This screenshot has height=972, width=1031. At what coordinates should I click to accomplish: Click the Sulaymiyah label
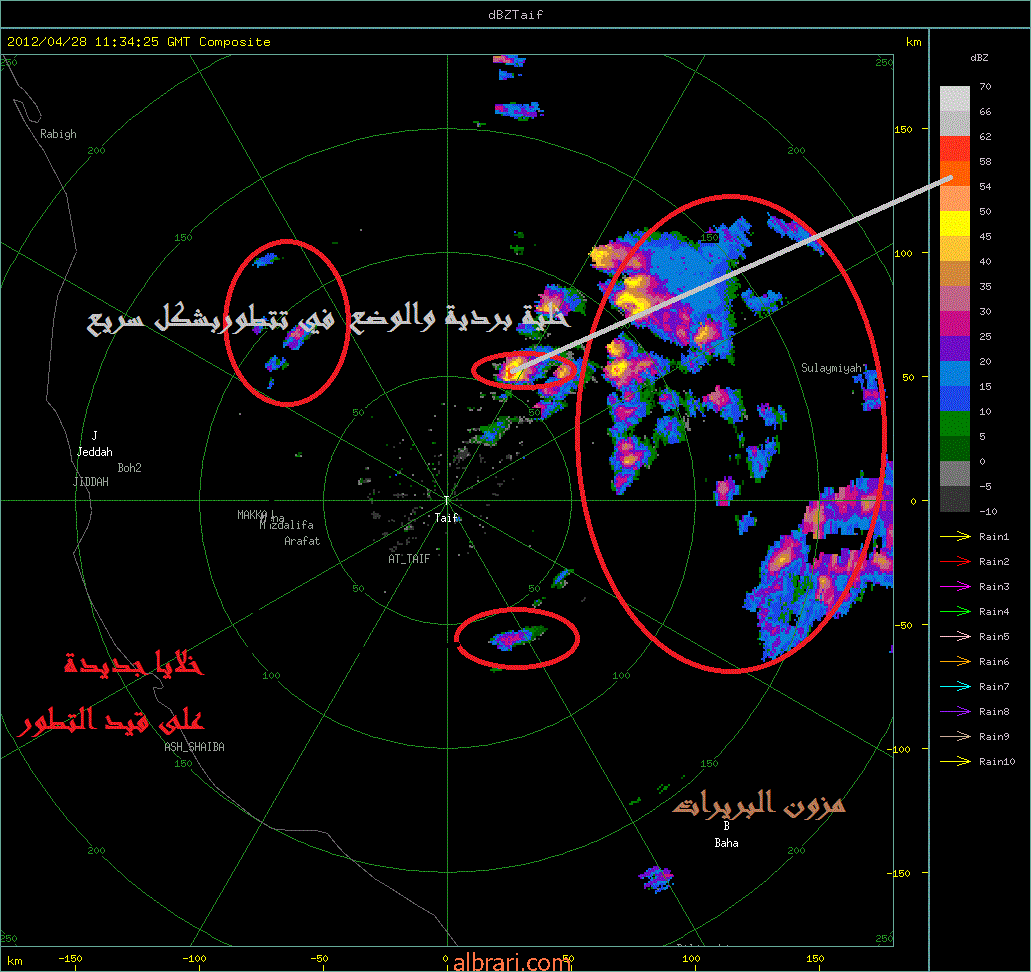[831, 368]
